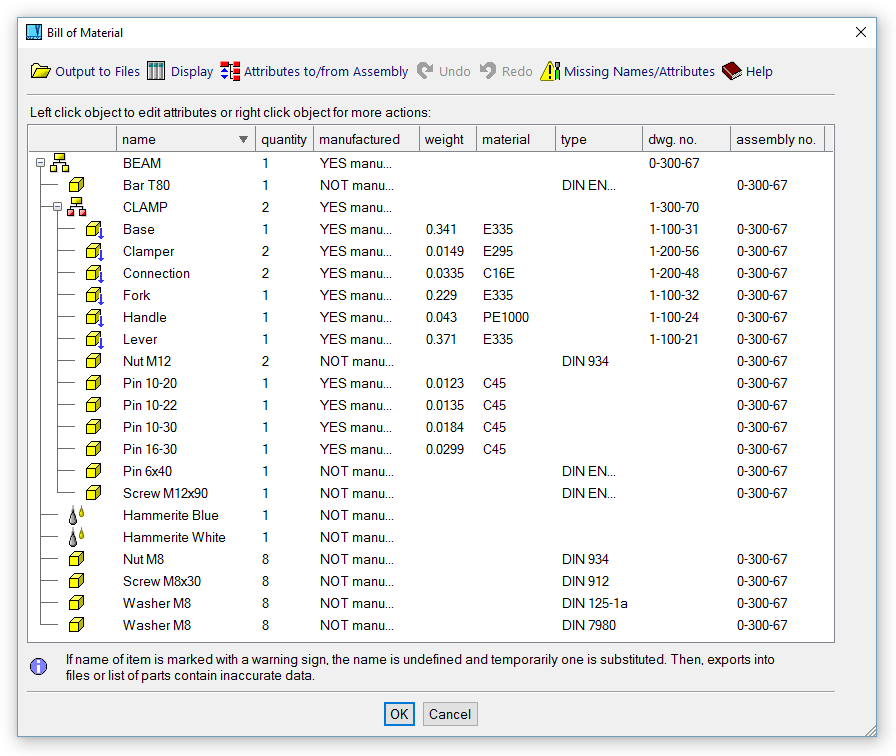Click the Output to Files folder icon
The image size is (896, 756).
[x=40, y=71]
